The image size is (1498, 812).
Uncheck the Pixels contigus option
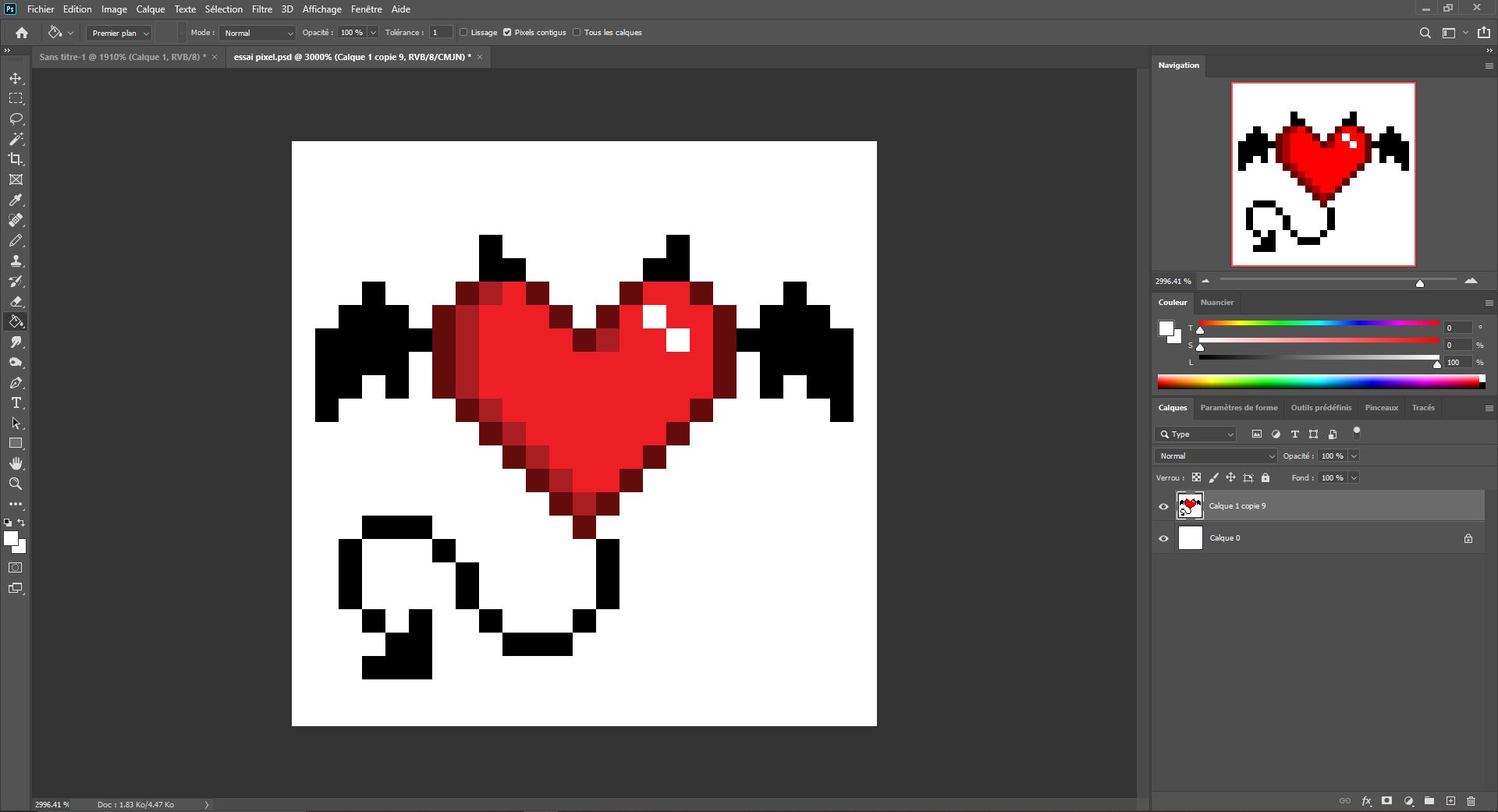tap(507, 33)
